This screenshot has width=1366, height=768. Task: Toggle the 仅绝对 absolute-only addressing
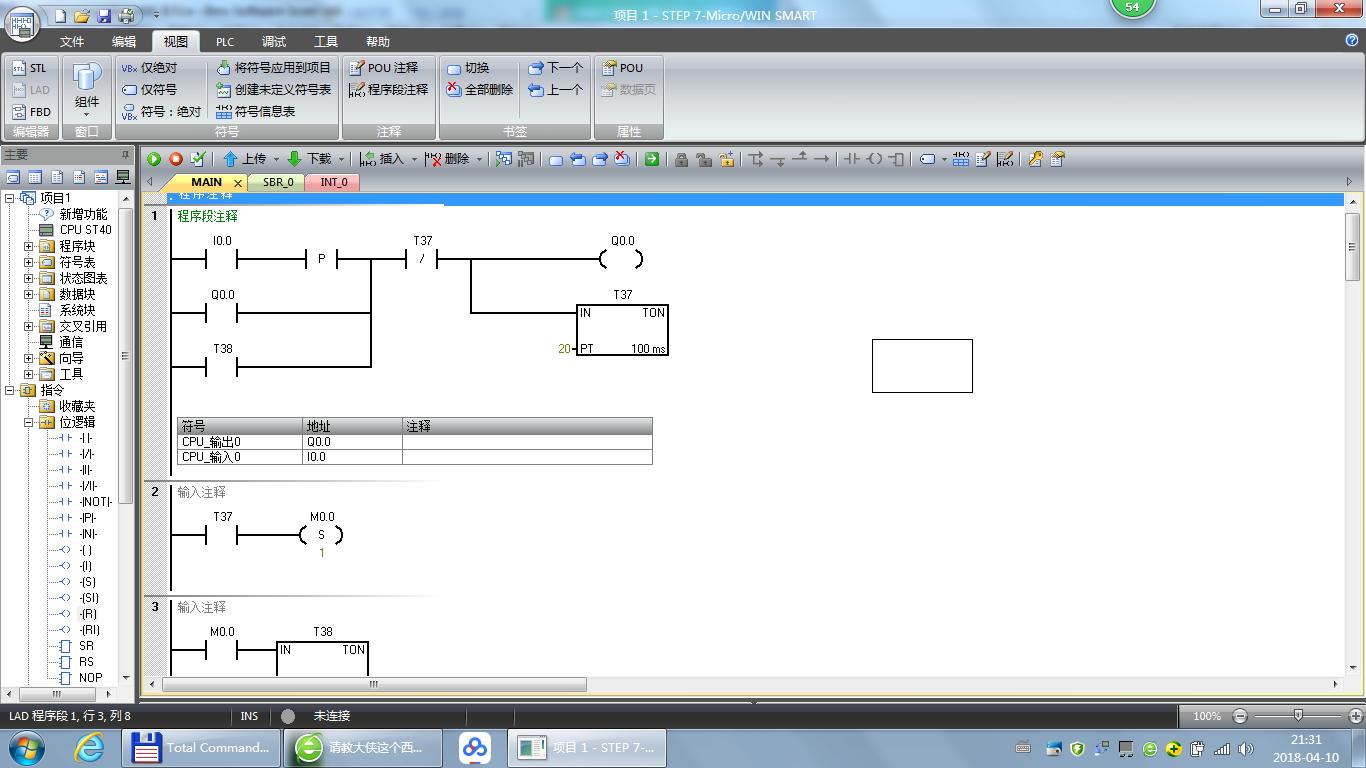pos(149,68)
